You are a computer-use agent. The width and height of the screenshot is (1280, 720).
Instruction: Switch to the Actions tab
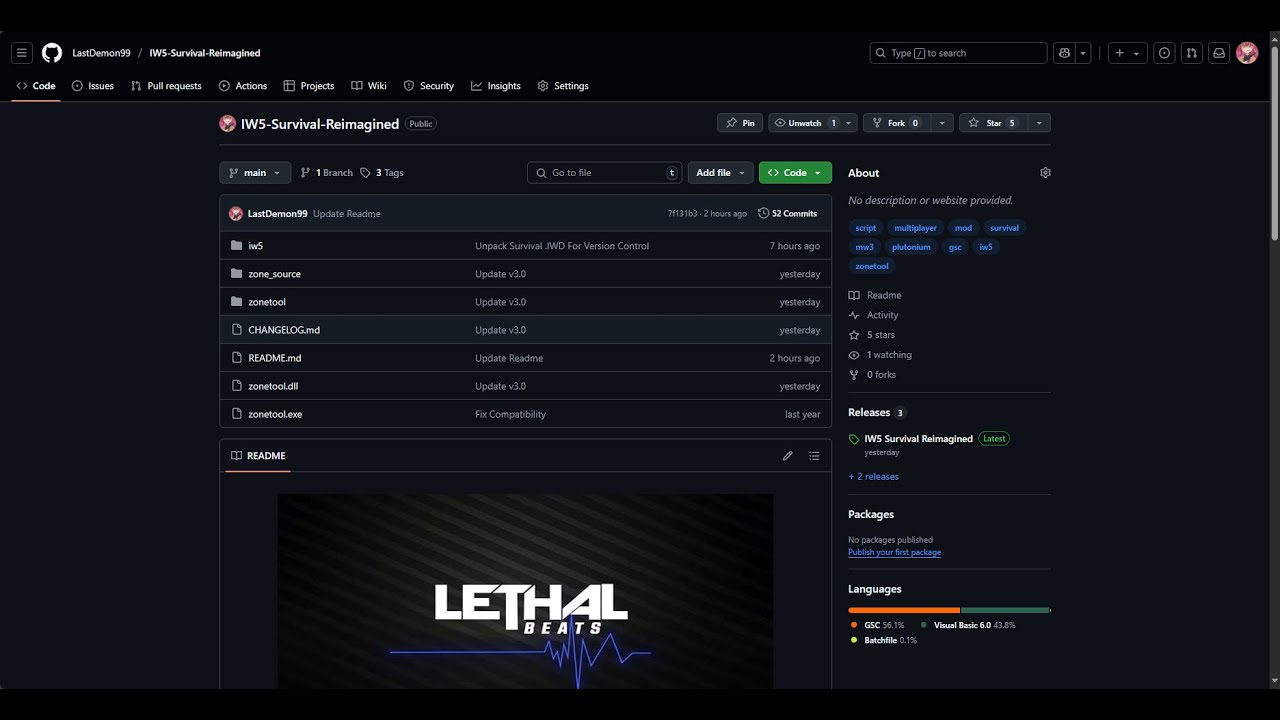pos(243,86)
